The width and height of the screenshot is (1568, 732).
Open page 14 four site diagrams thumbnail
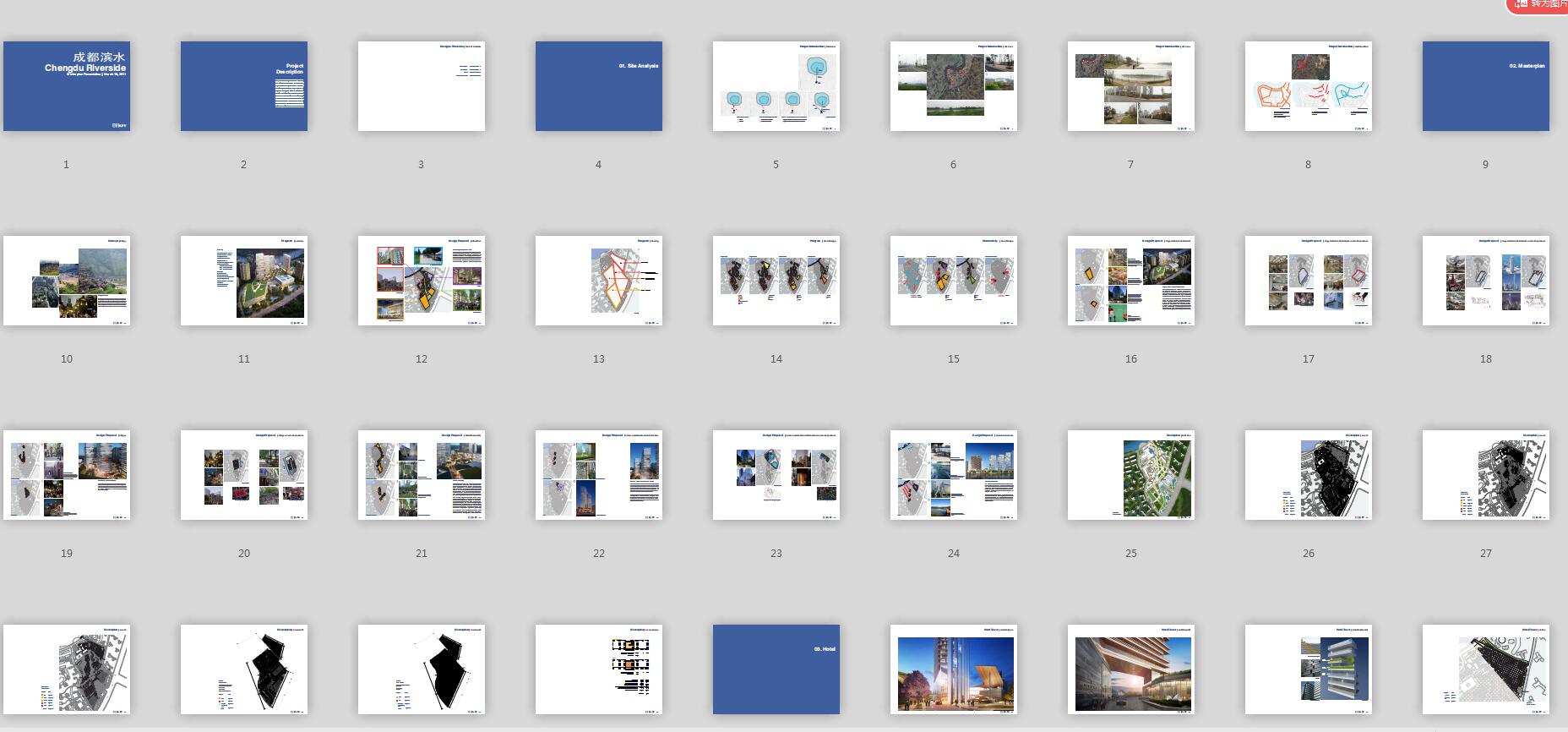[776, 281]
